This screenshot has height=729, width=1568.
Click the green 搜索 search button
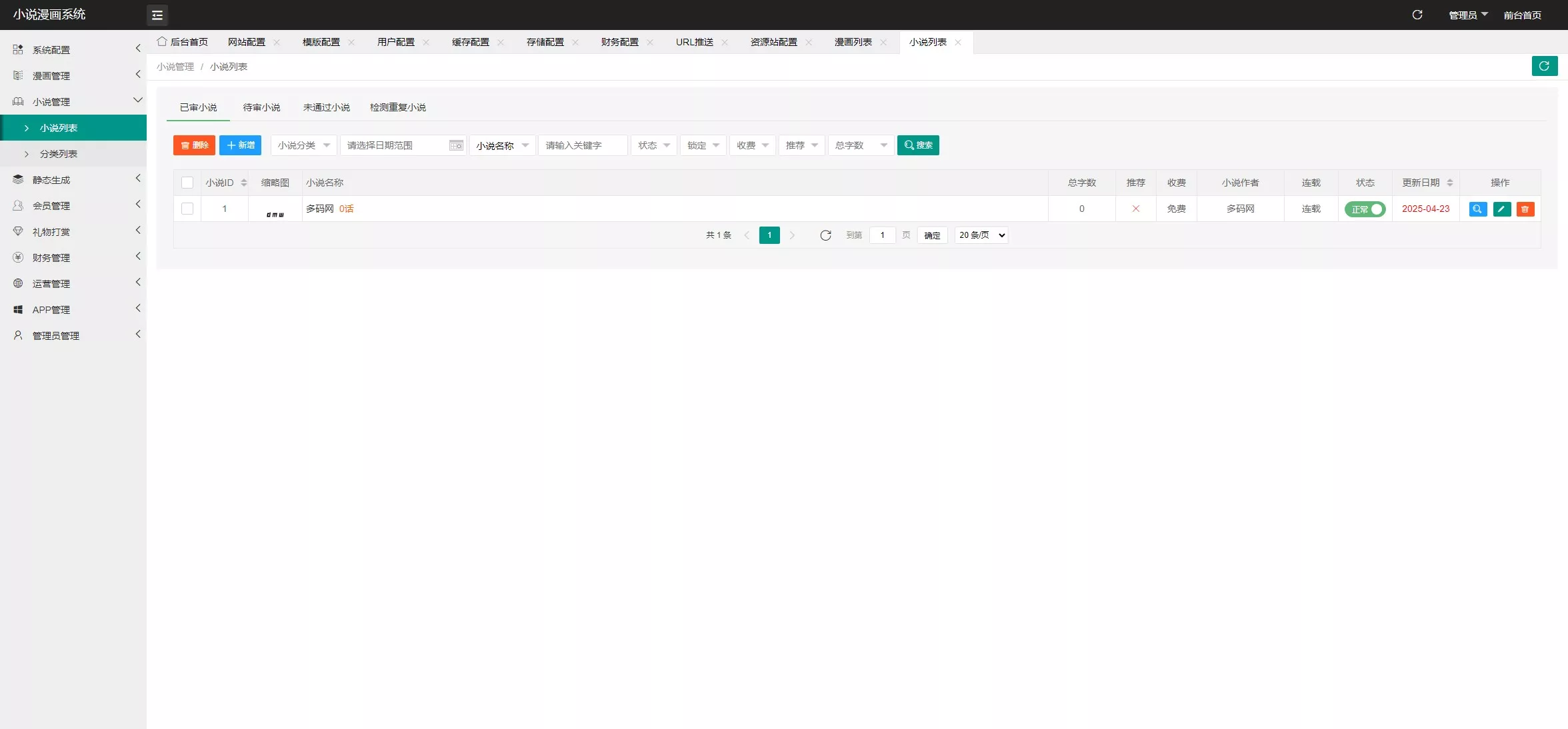(x=918, y=145)
